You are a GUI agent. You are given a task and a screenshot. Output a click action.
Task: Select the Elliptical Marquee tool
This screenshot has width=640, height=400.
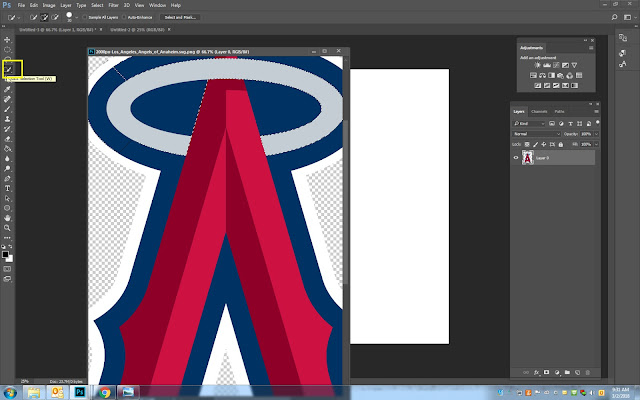pyautogui.click(x=7, y=50)
